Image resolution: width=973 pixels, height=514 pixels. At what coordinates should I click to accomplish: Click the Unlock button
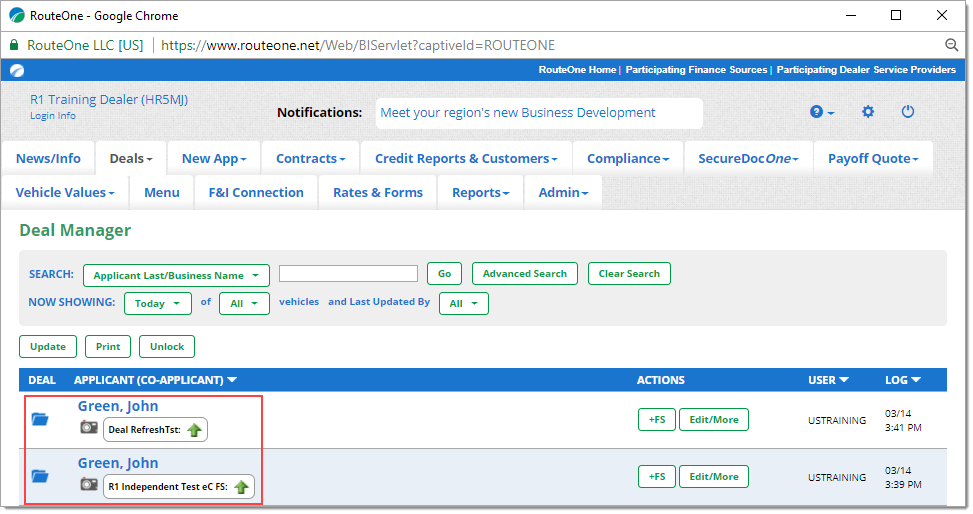[x=167, y=346]
